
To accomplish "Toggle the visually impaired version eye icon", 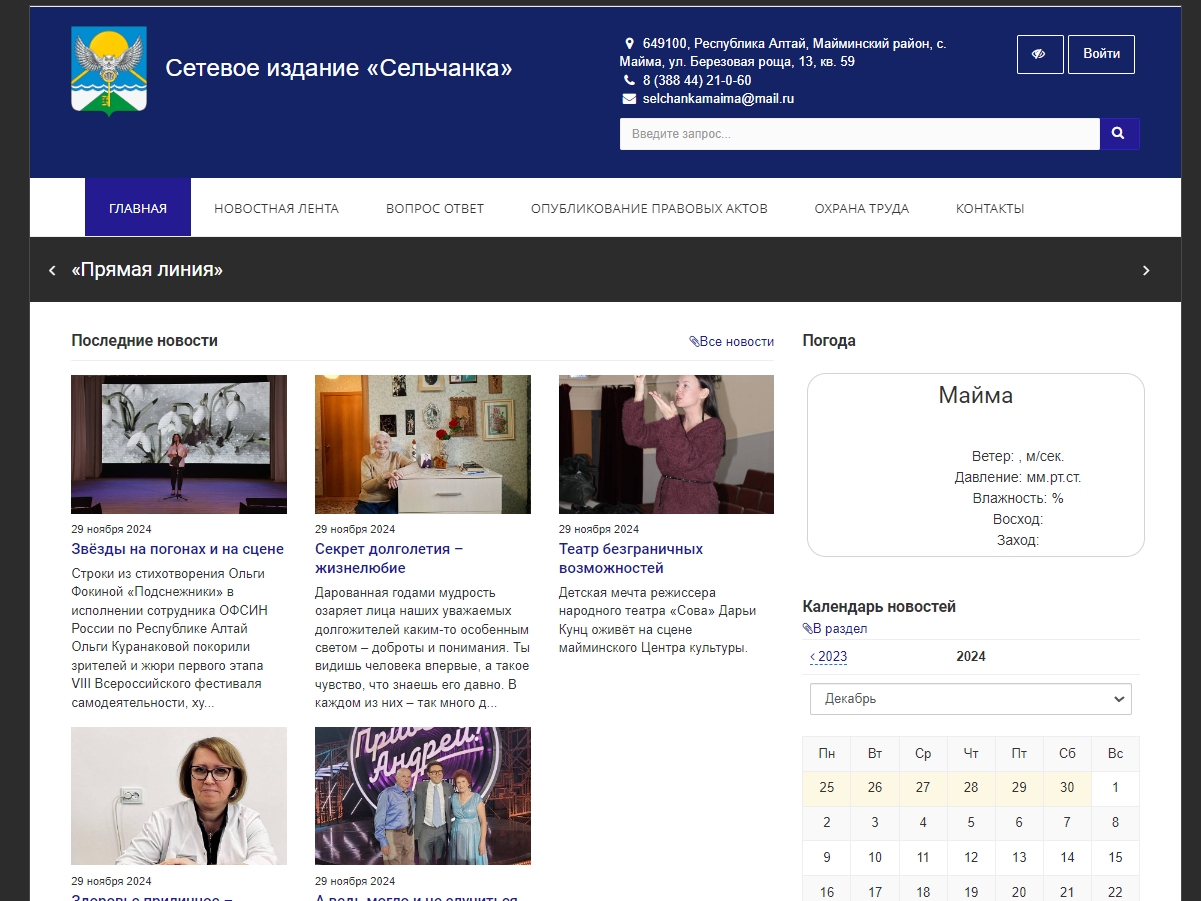I will point(1040,54).
